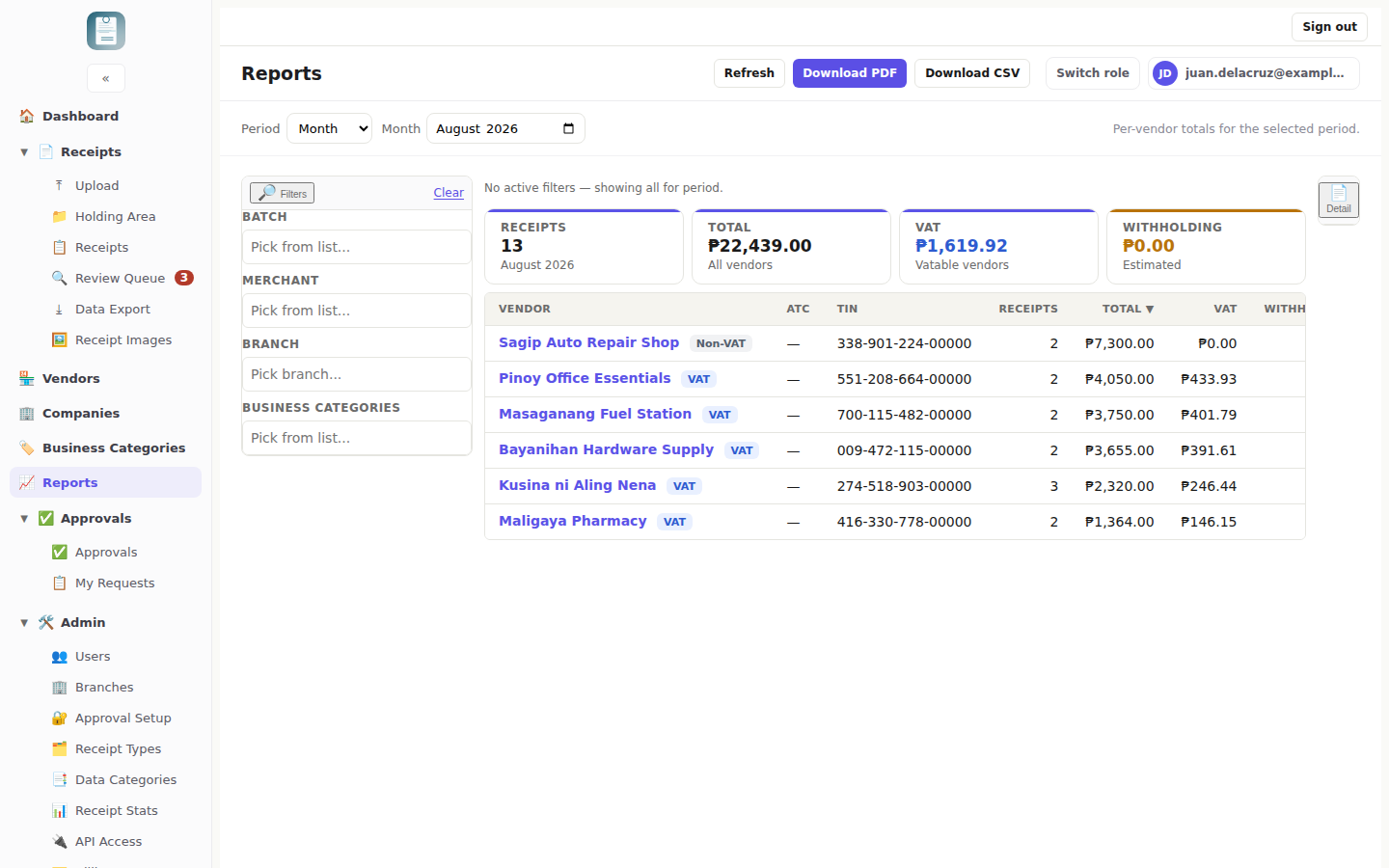This screenshot has width=1389, height=868.
Task: Click Approvals checkmark icon in submenu
Action: [x=59, y=552]
